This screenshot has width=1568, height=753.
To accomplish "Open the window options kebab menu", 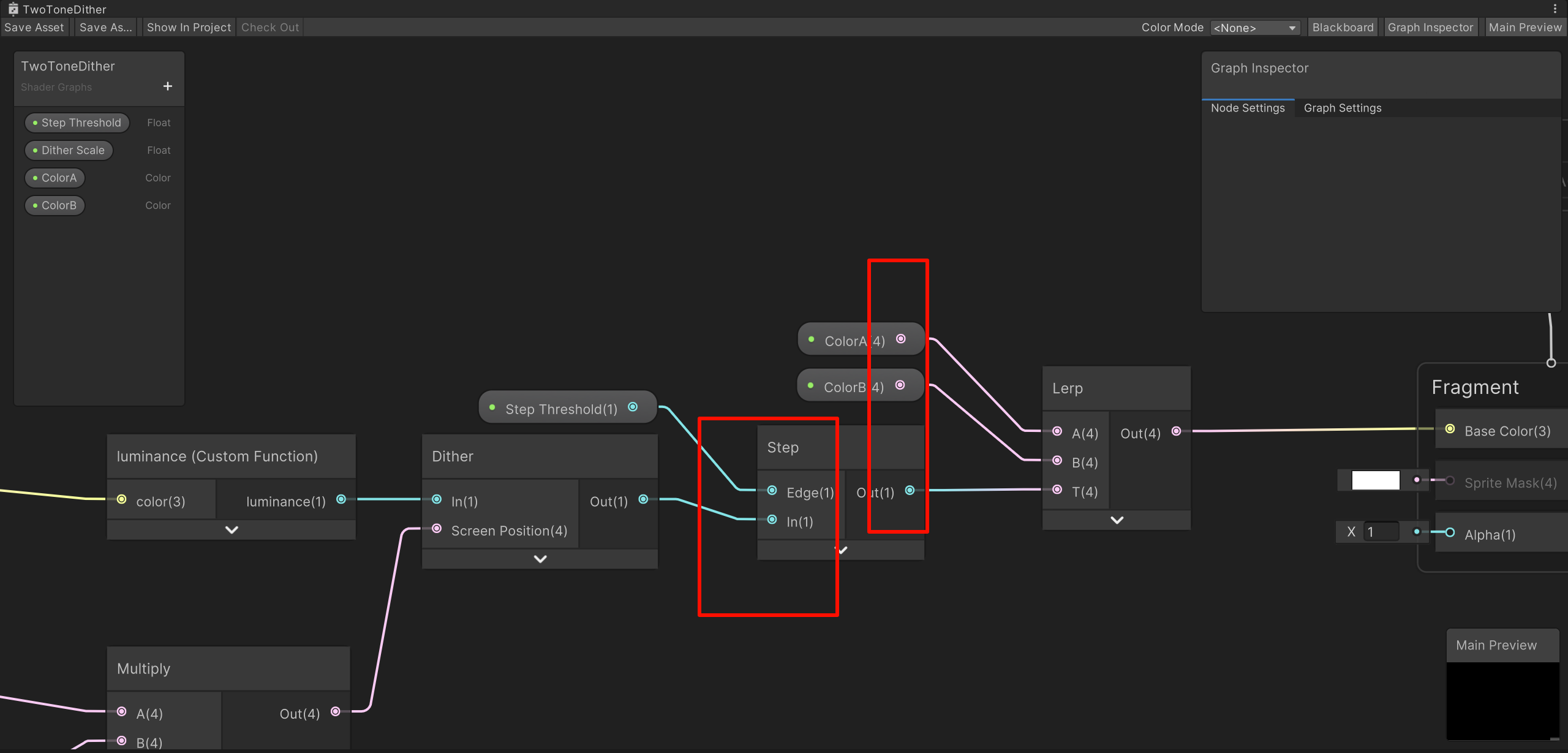I will click(1555, 9).
